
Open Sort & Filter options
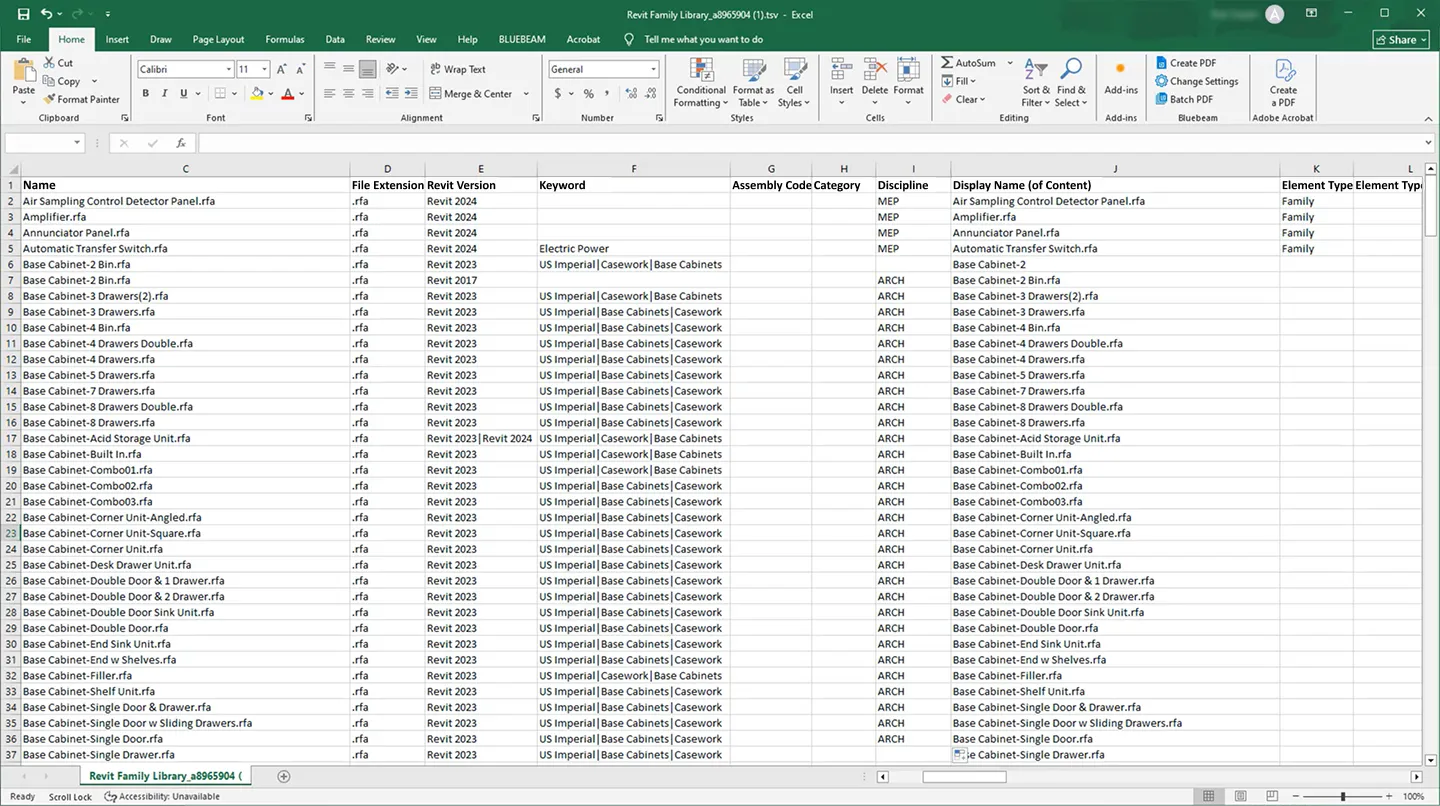click(x=1035, y=82)
